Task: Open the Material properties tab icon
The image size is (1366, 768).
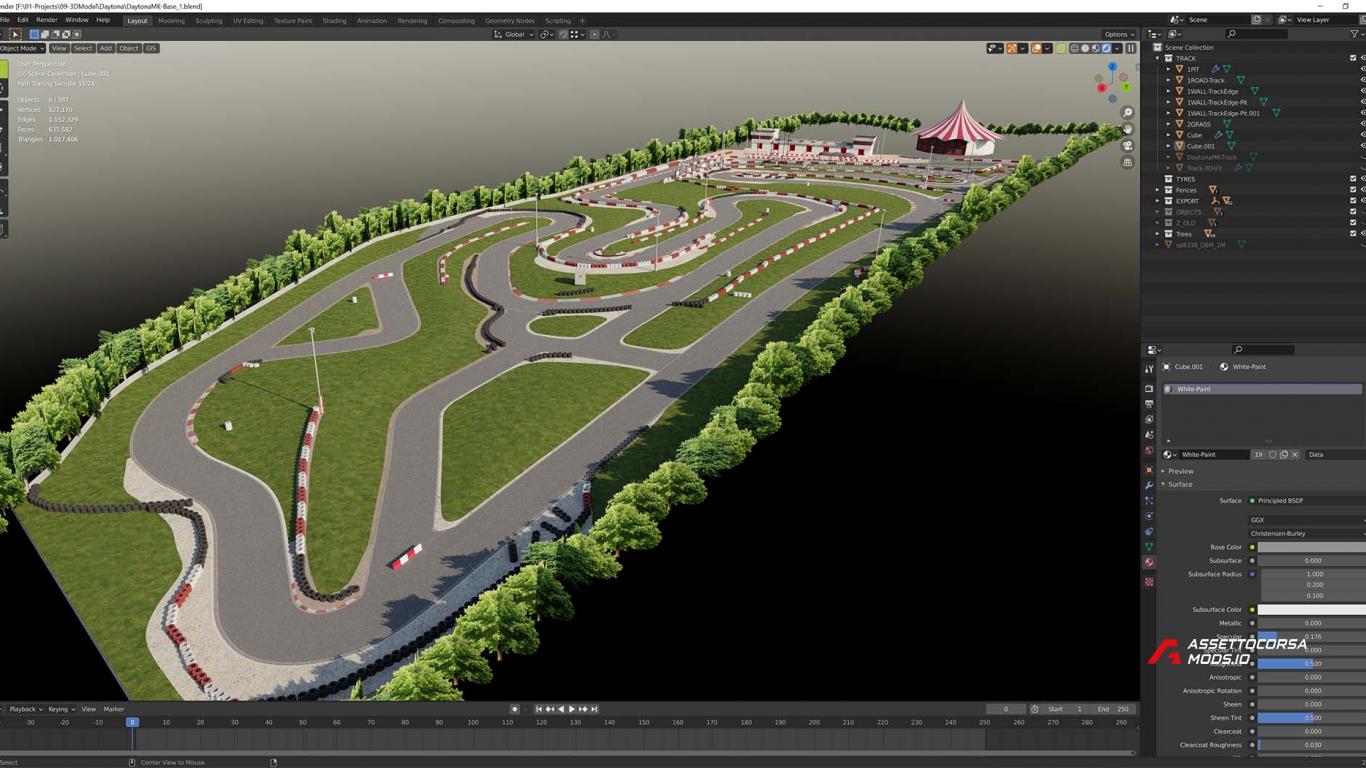Action: coord(1149,562)
